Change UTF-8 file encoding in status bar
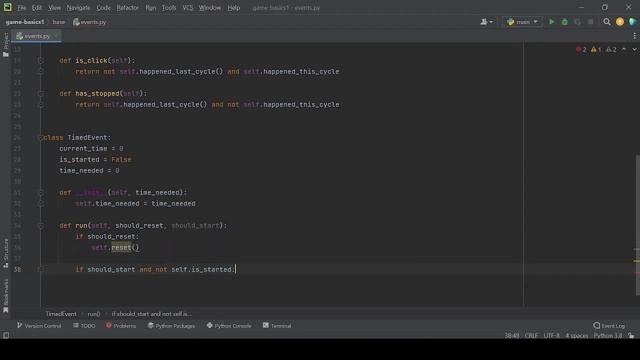Screen dimensions: 640x360 coord(551,336)
